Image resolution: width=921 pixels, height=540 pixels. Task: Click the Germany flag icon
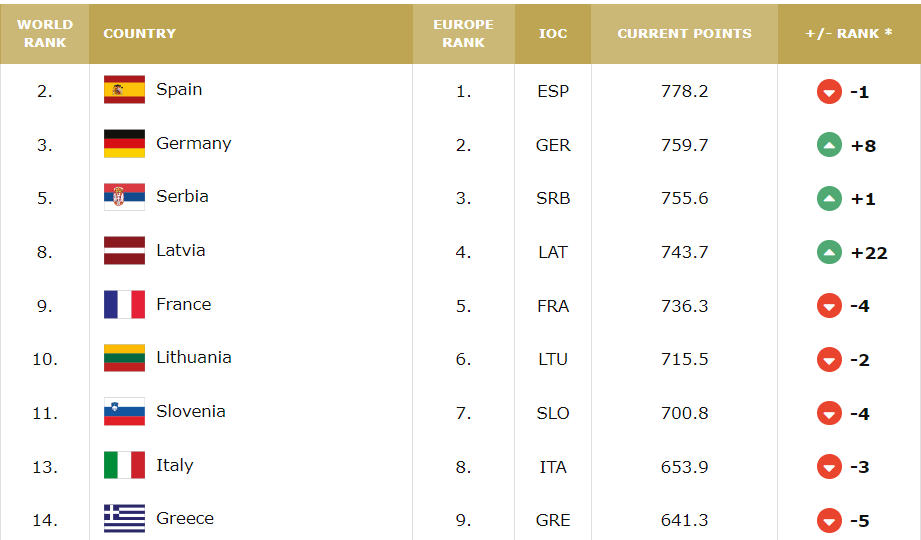pyautogui.click(x=124, y=144)
